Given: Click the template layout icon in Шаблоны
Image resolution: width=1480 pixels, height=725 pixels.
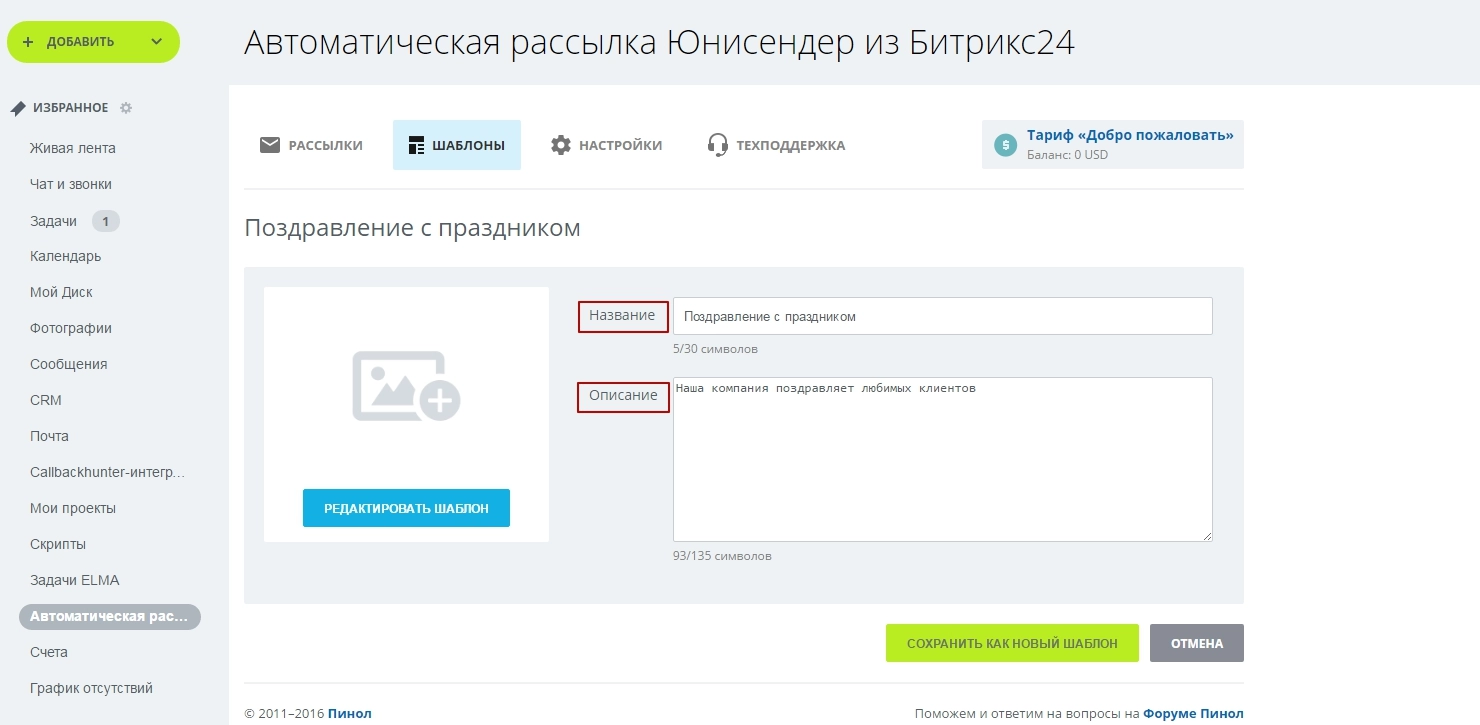Looking at the screenshot, I should (417, 145).
